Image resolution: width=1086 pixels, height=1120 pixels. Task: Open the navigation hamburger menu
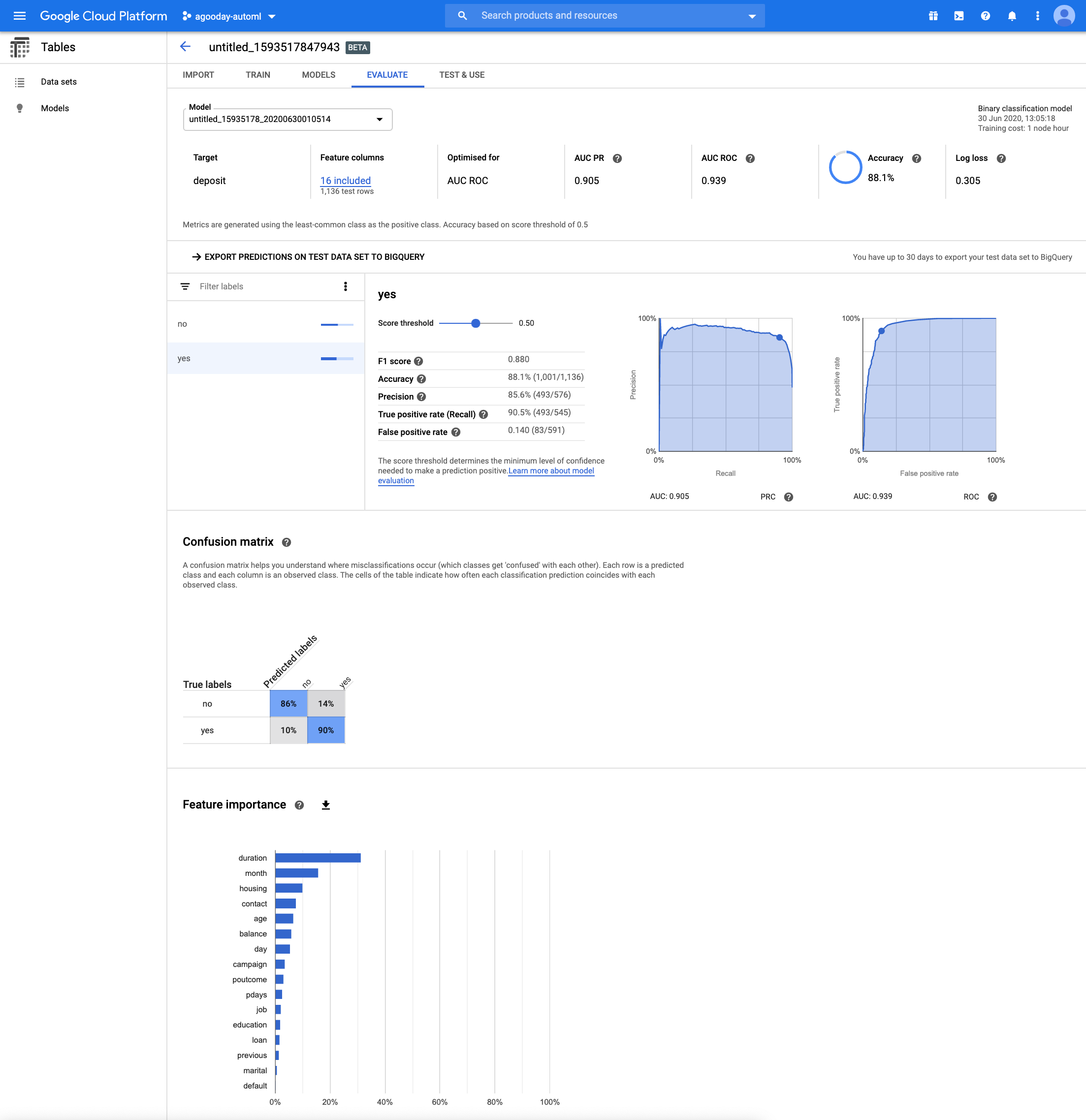coord(19,15)
